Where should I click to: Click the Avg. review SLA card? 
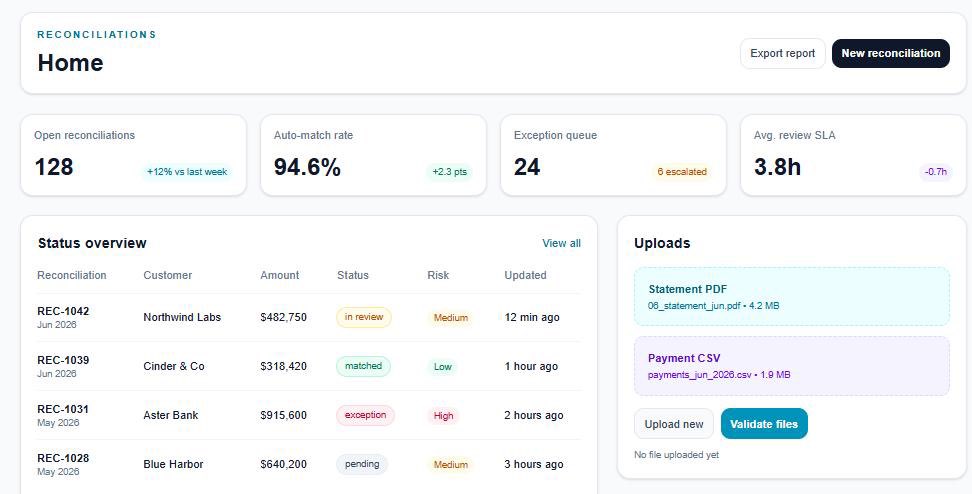pos(853,155)
